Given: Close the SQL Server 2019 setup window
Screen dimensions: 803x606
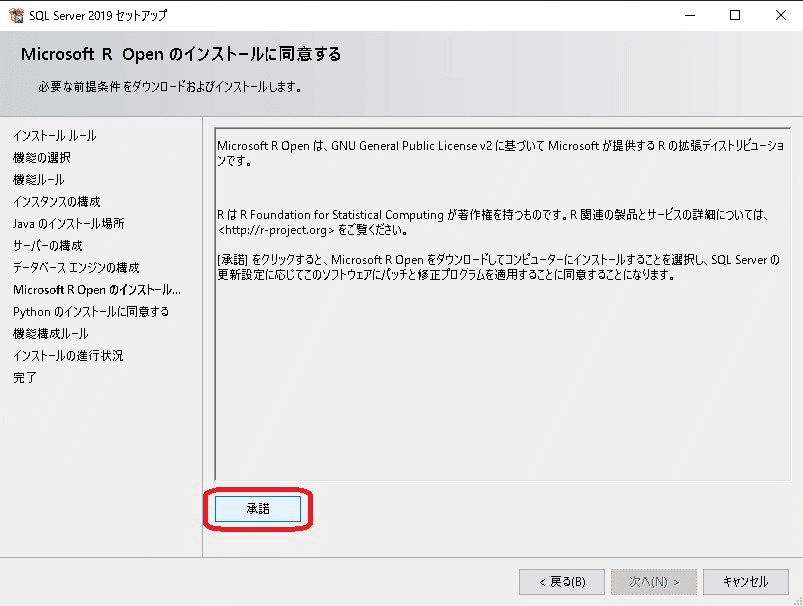Looking at the screenshot, I should (x=780, y=15).
